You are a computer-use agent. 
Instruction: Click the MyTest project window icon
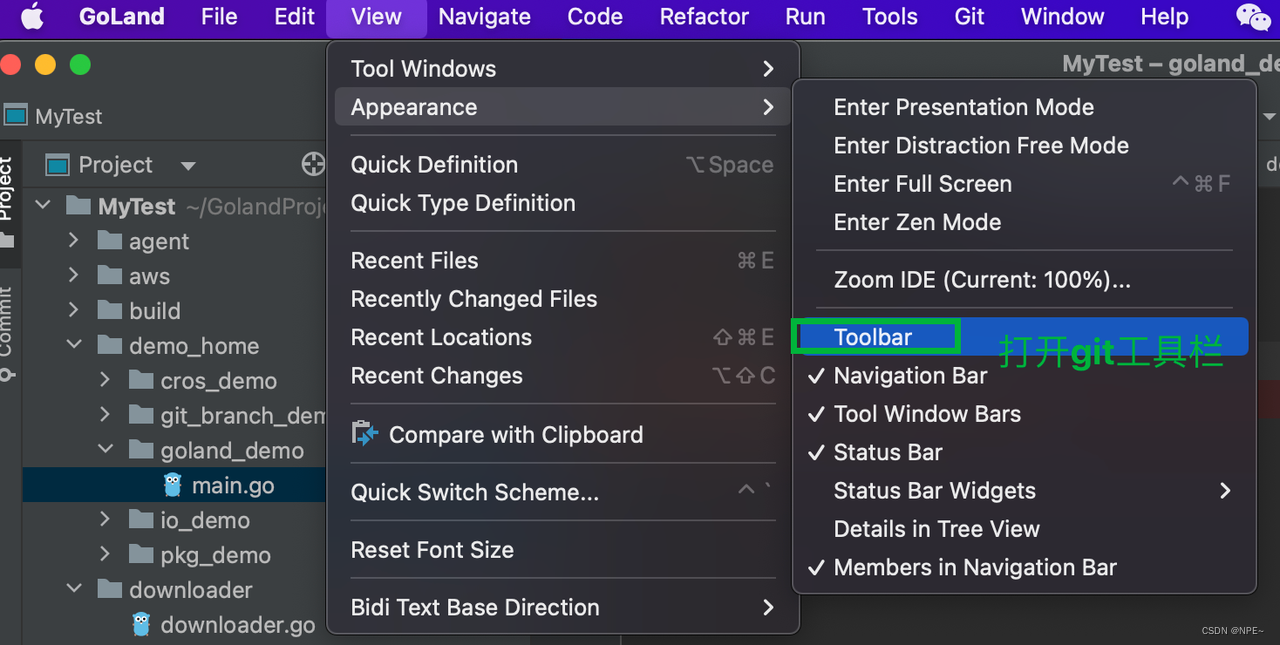(x=15, y=116)
